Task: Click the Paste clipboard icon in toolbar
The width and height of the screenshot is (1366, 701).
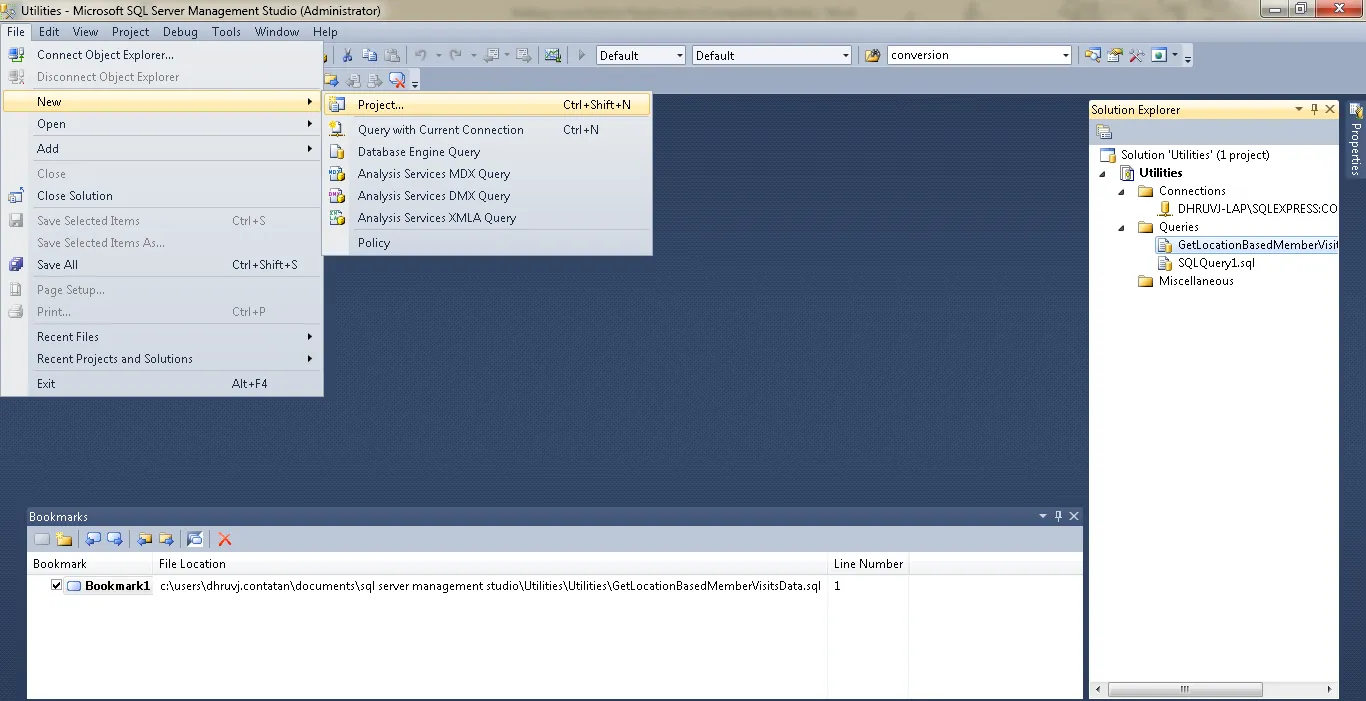Action: [393, 56]
